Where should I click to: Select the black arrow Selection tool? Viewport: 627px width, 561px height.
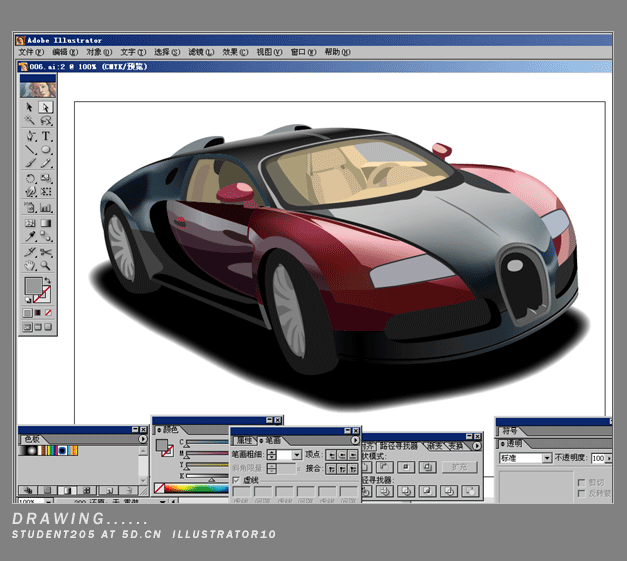coord(29,107)
